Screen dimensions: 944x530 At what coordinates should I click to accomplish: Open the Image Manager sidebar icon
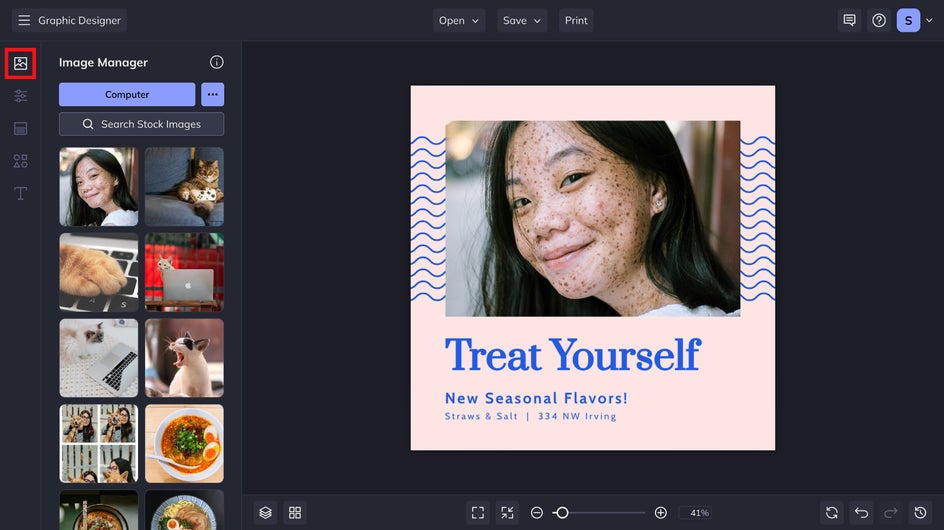click(x=20, y=63)
